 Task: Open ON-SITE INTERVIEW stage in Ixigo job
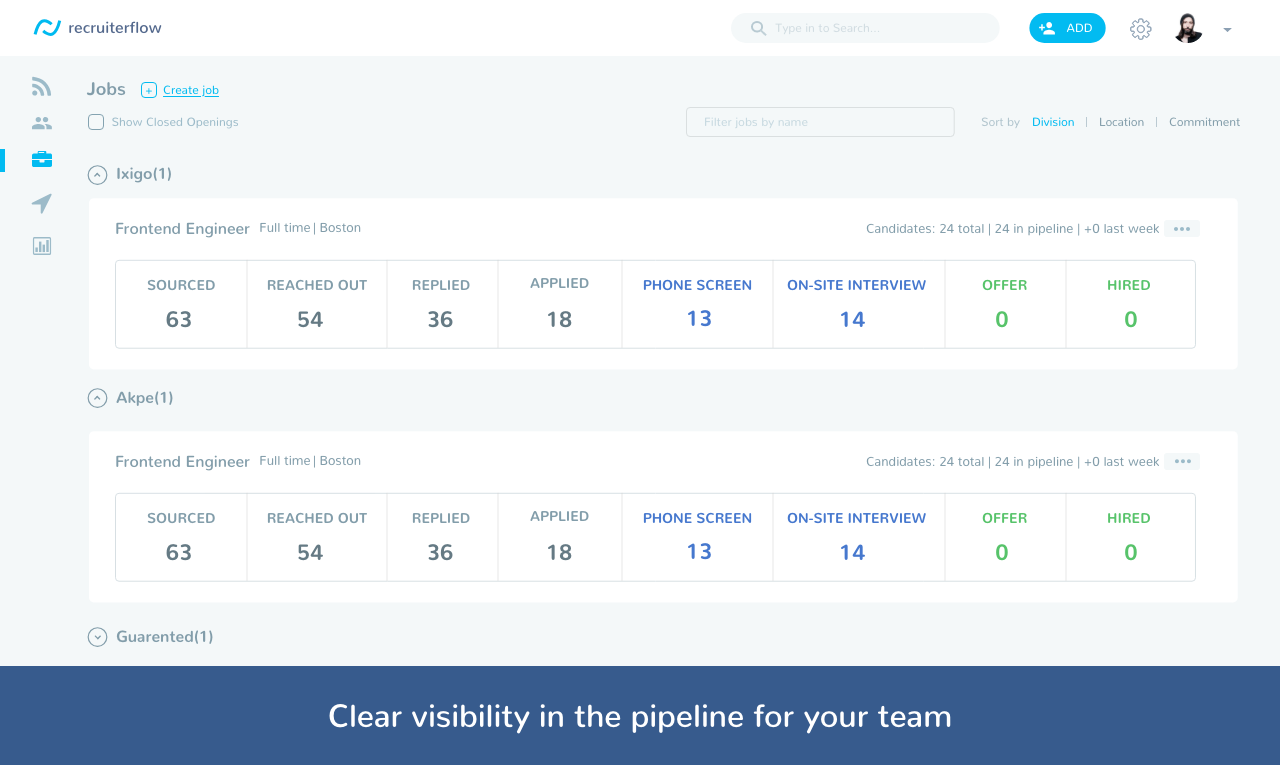click(x=858, y=304)
